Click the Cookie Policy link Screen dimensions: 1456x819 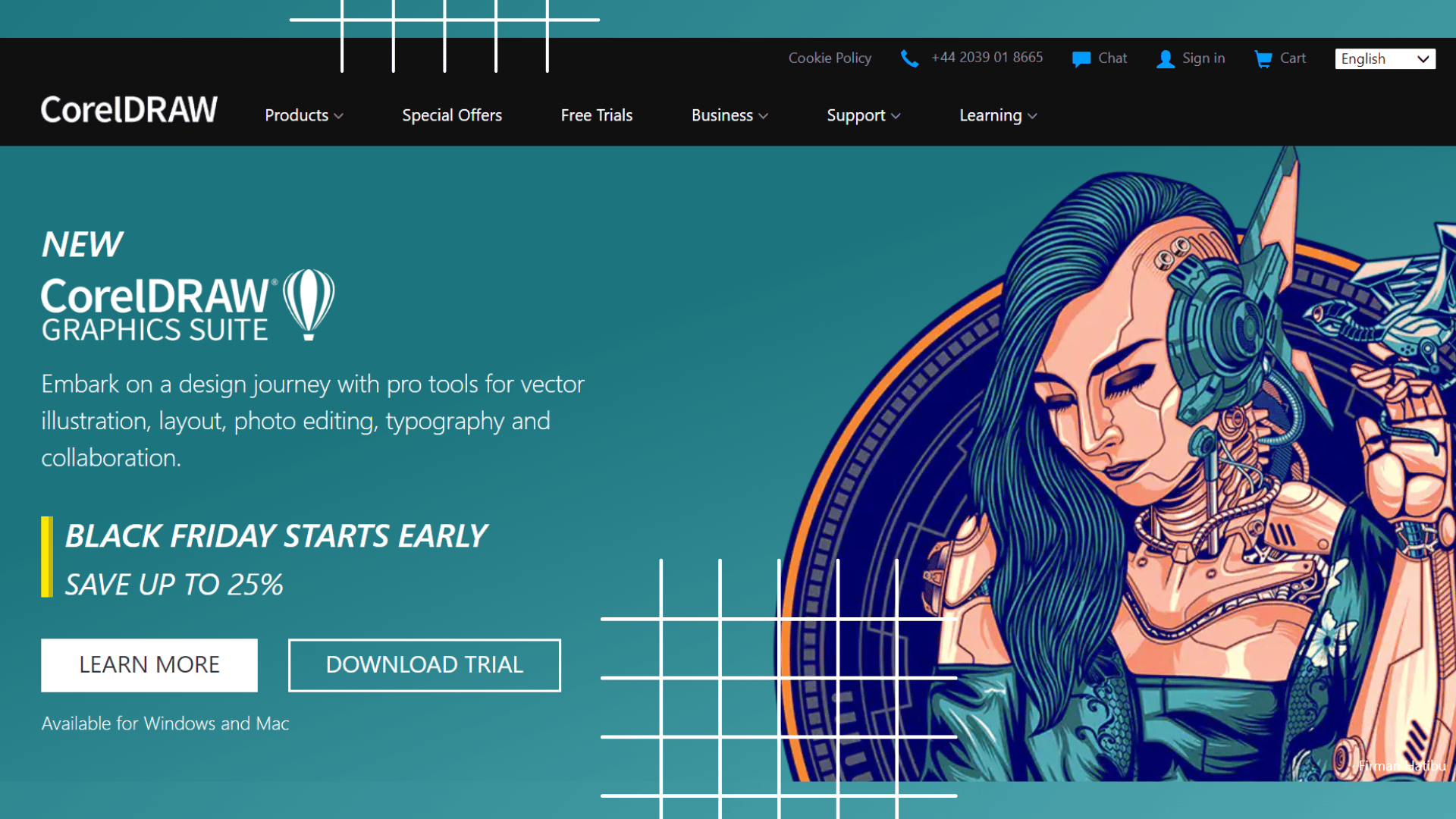(830, 58)
